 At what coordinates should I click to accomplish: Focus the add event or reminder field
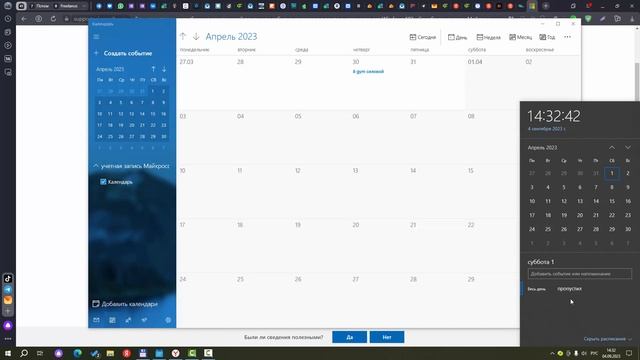(x=580, y=274)
